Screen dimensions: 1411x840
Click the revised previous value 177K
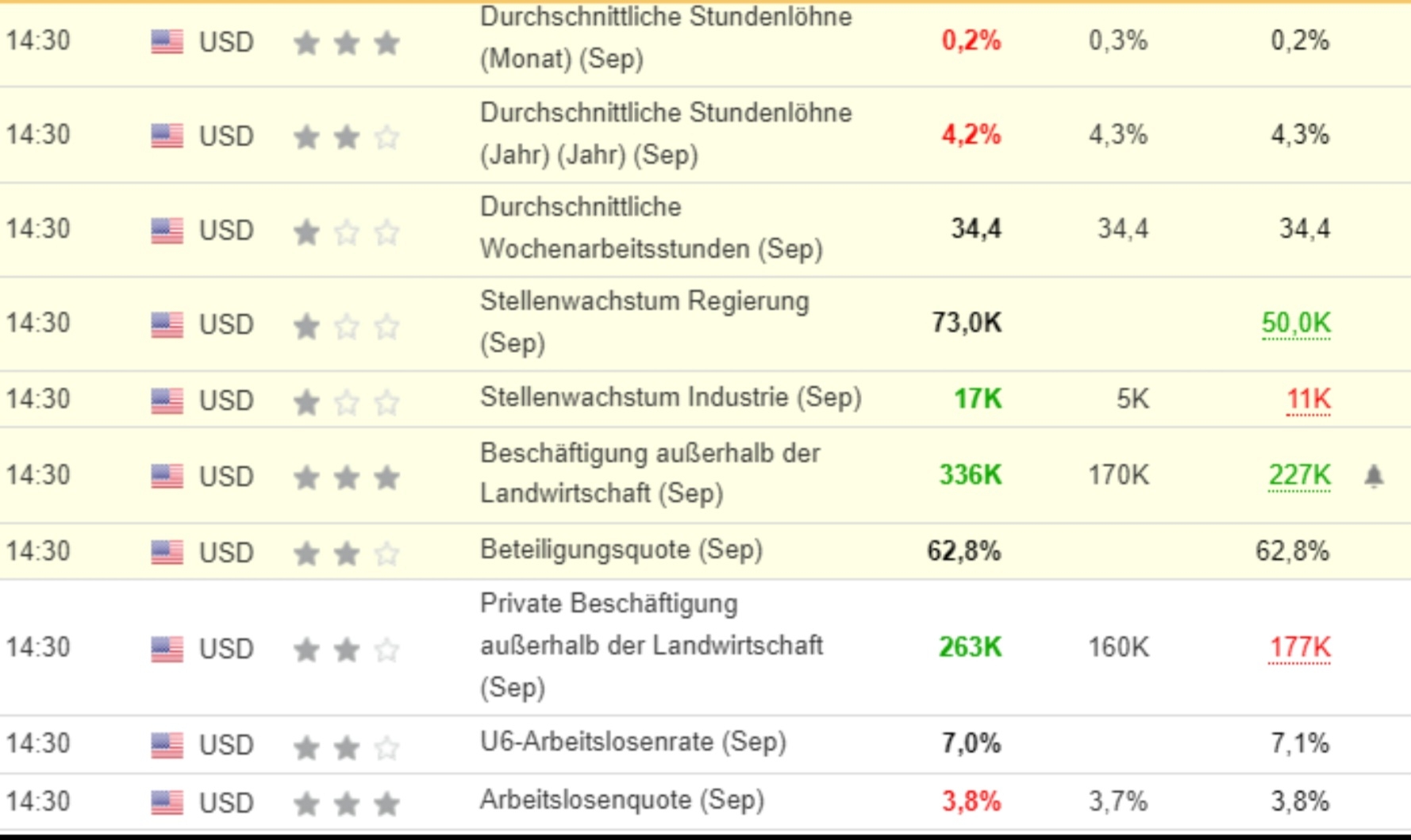[1299, 648]
